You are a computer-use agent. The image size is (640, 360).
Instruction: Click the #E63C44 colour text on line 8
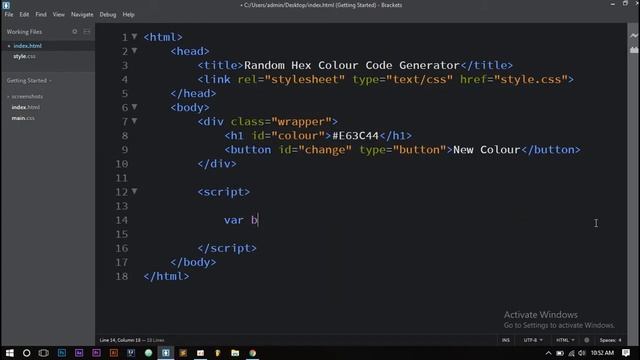click(x=356, y=136)
